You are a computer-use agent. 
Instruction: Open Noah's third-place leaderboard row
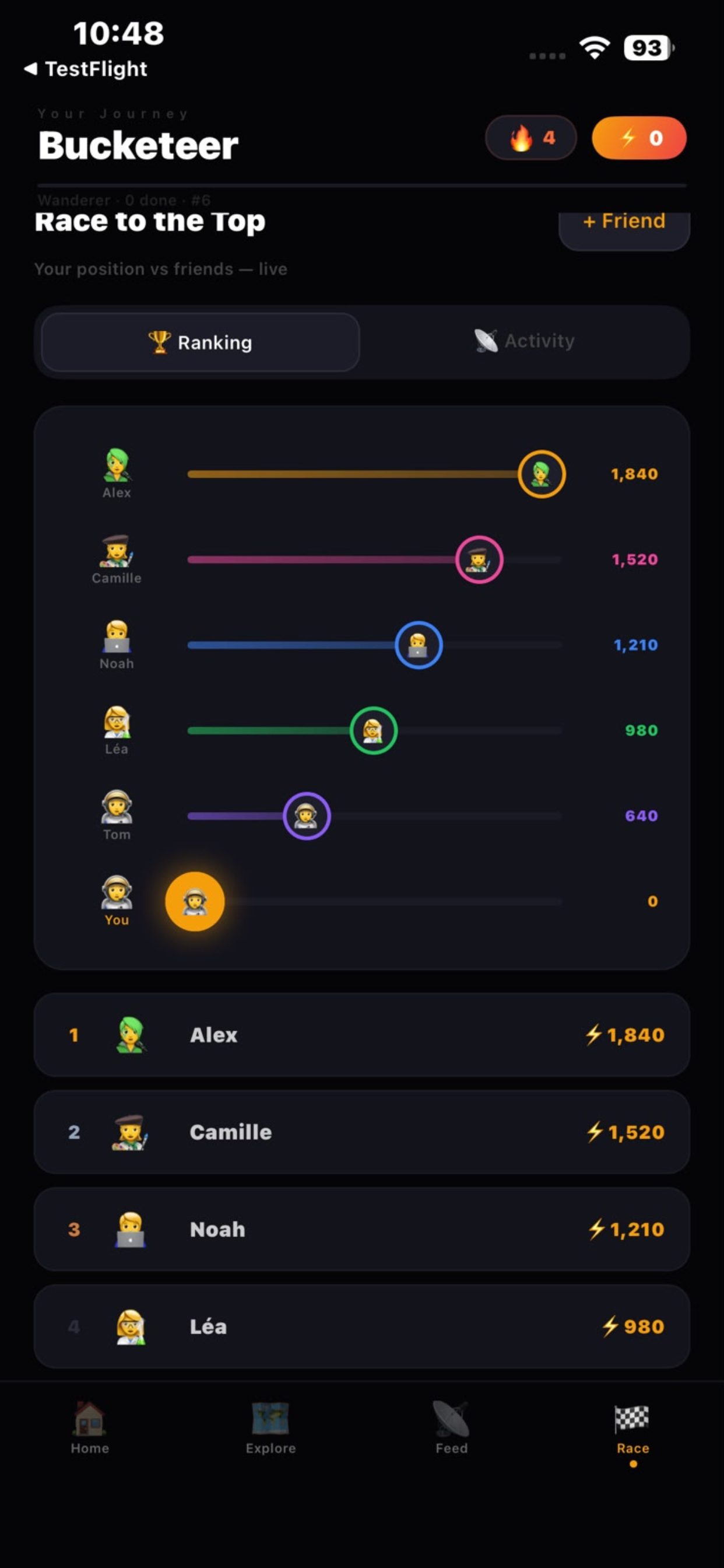click(362, 1230)
